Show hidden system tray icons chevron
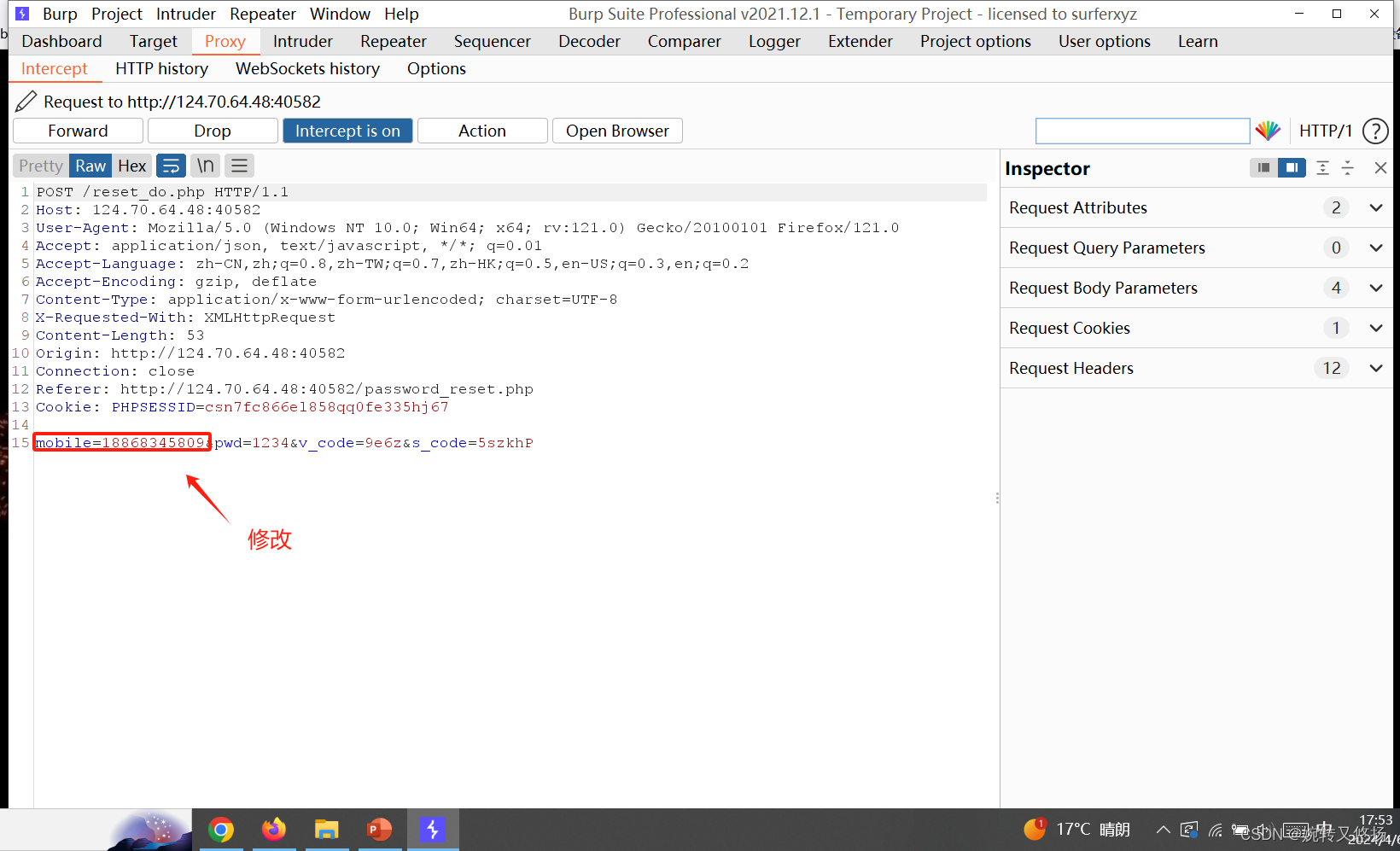1400x851 pixels. click(x=1163, y=830)
